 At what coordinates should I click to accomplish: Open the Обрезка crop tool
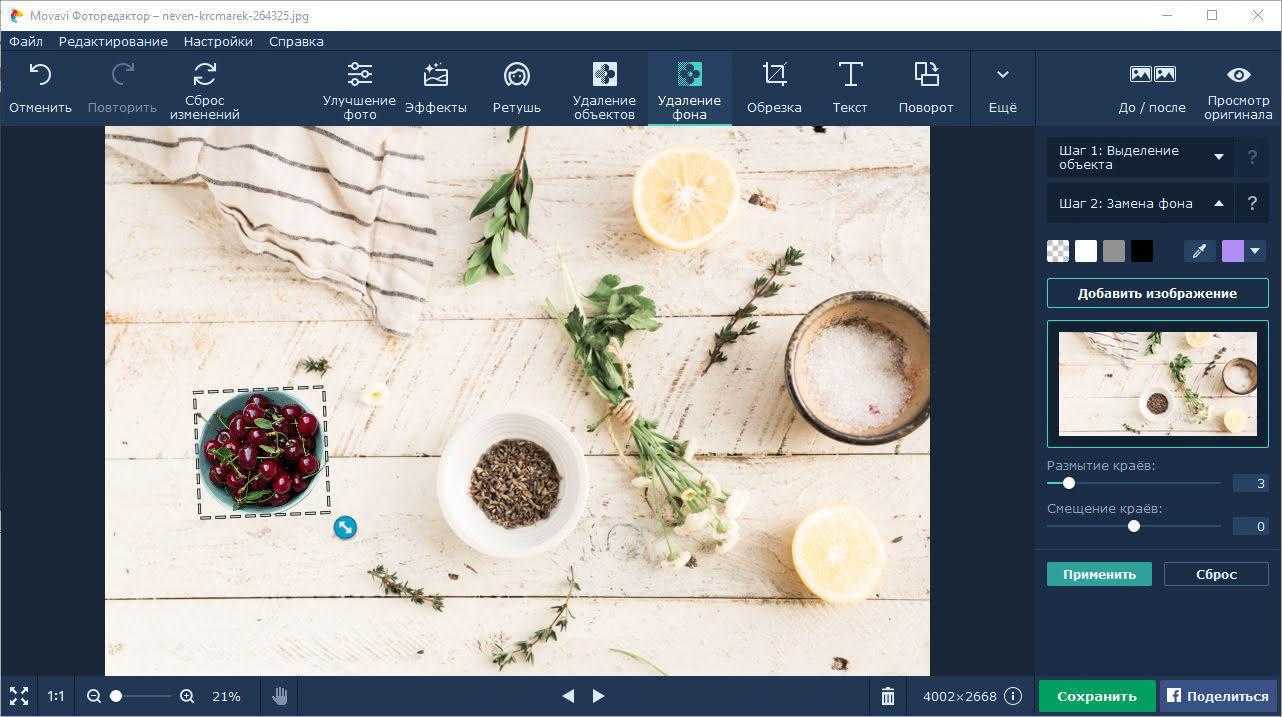pos(773,76)
